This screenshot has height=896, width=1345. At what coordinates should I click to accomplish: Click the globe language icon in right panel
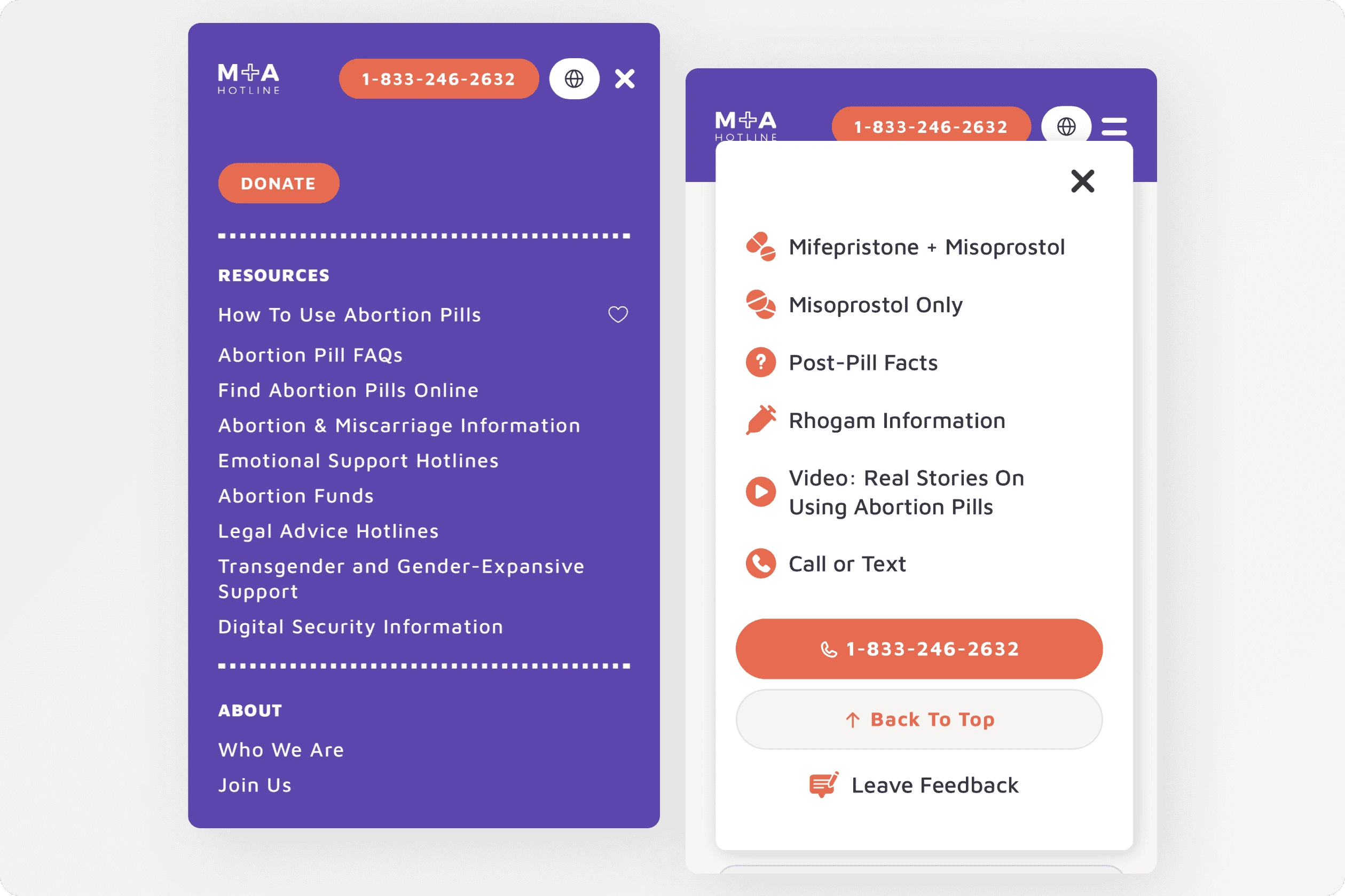click(x=1066, y=126)
